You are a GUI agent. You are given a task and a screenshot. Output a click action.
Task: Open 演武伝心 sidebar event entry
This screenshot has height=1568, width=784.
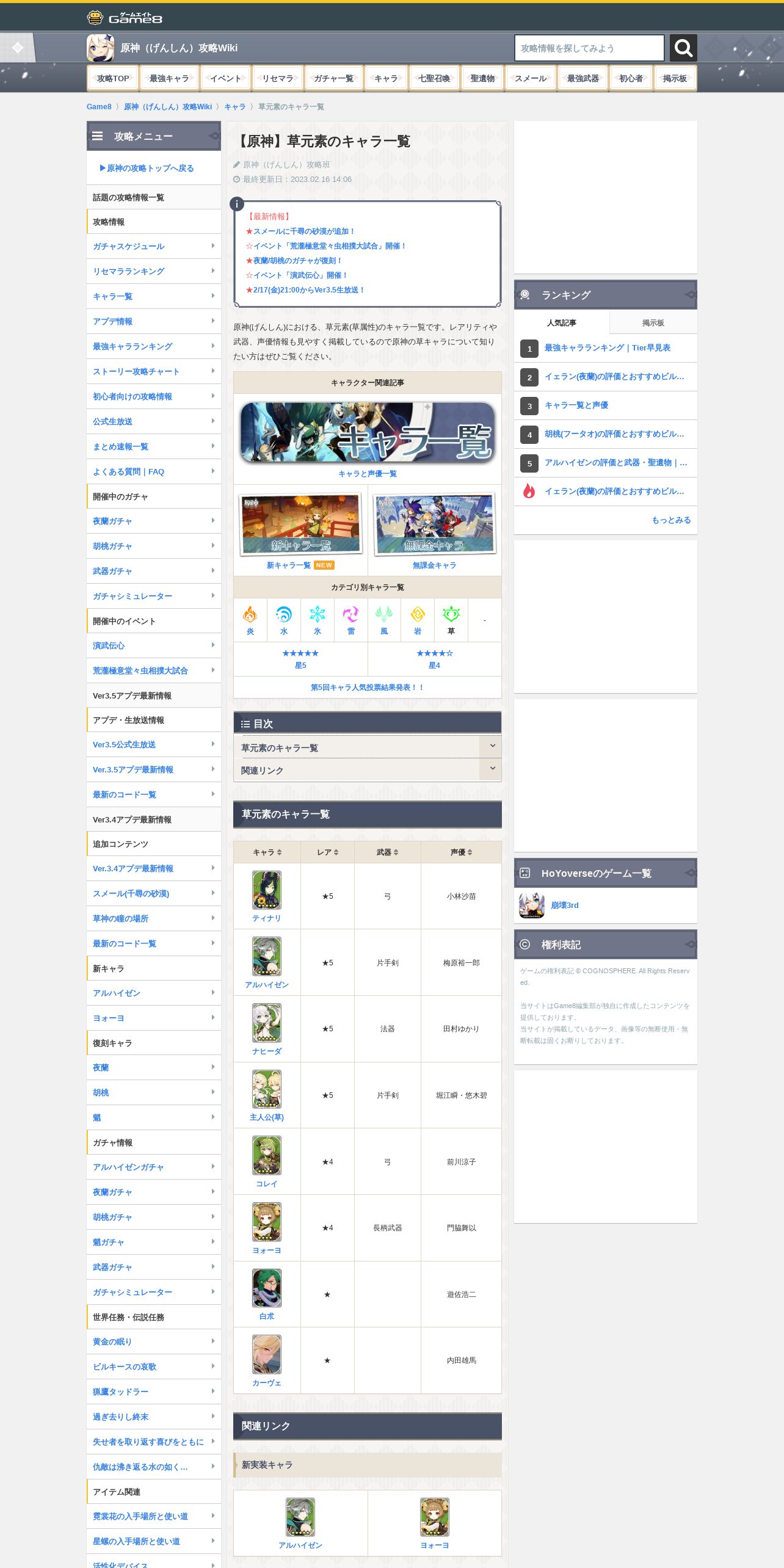click(x=154, y=645)
